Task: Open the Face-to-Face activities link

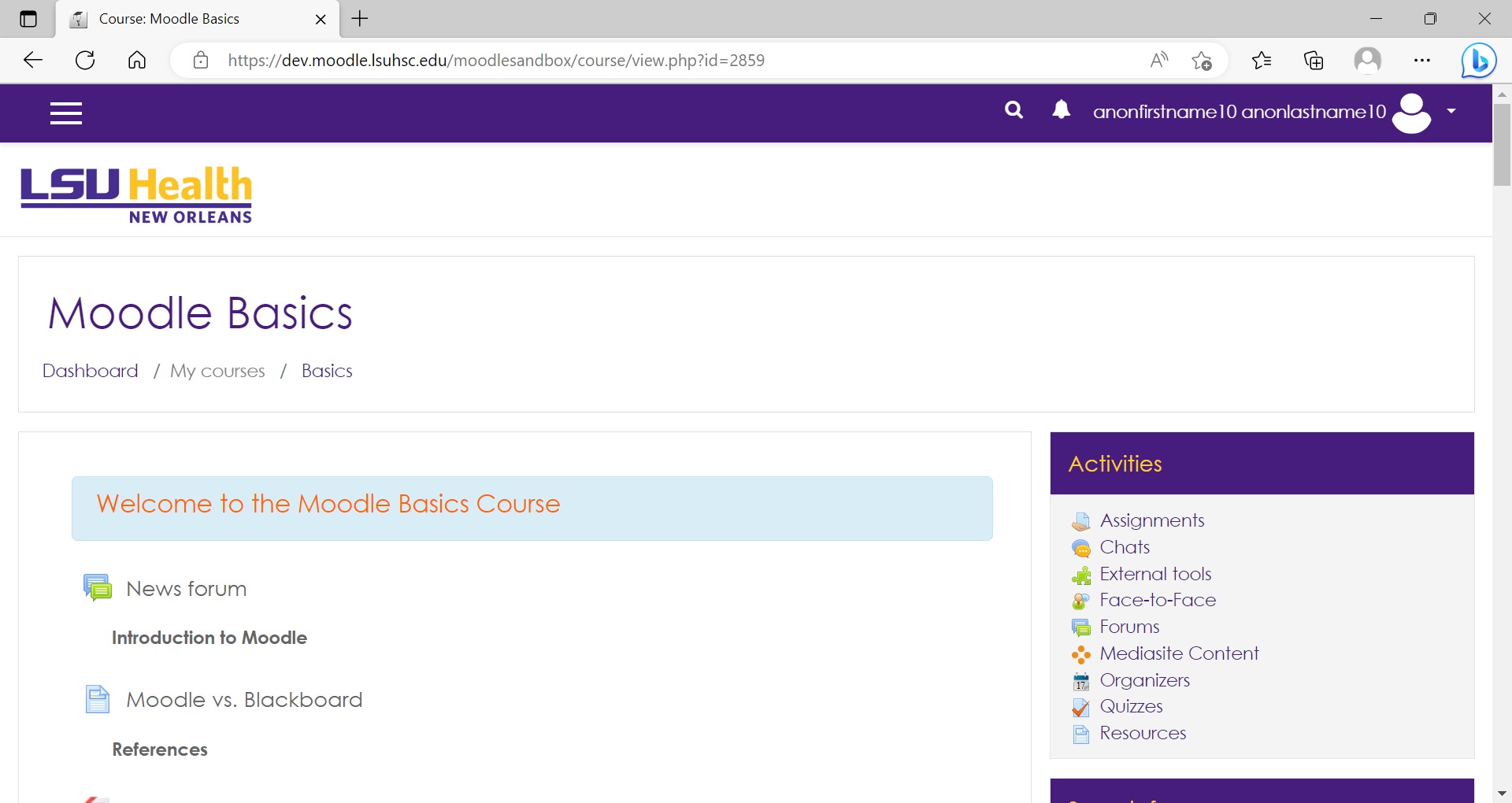Action: click(1157, 600)
